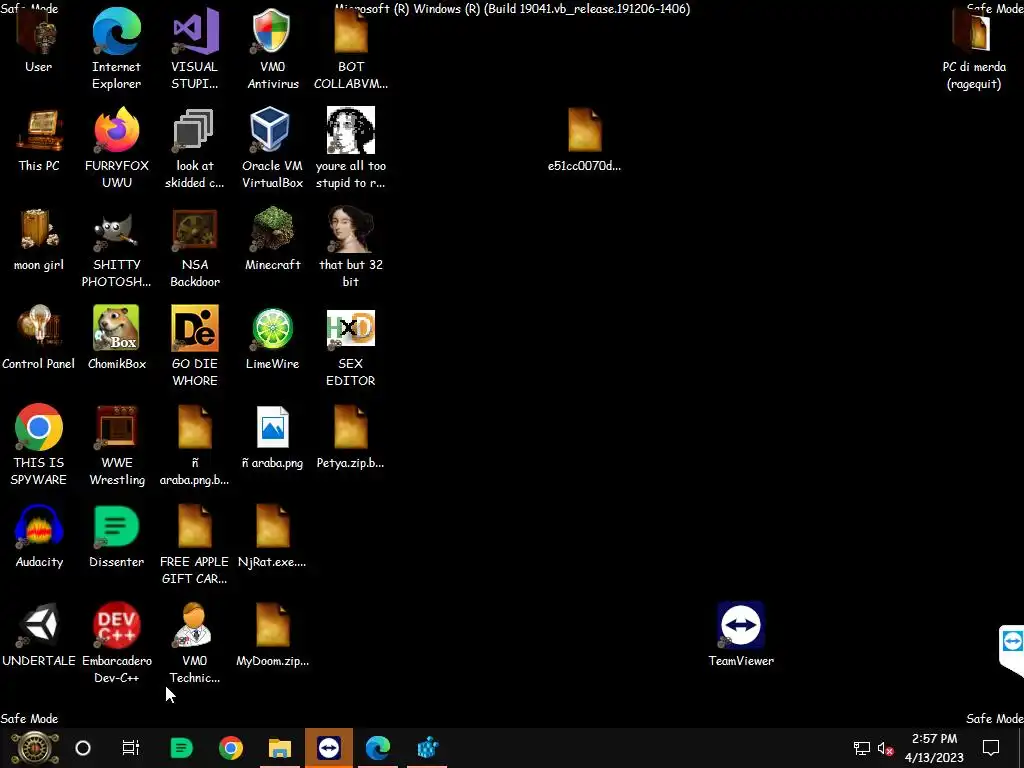Viewport: 1024px width, 768px height.
Task: Switch to TeamViewer taskbar button
Action: click(x=328, y=748)
